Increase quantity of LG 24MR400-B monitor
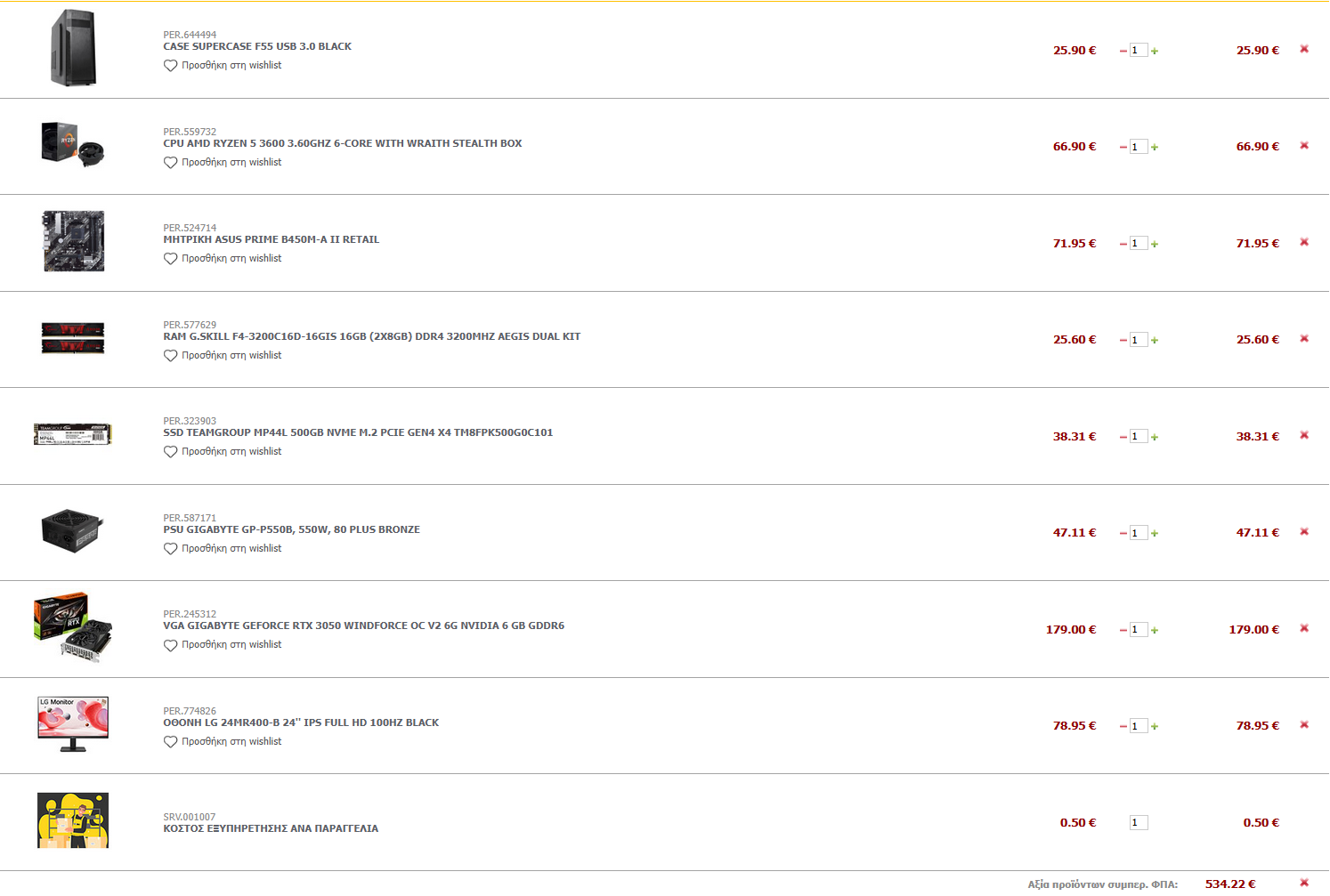 [x=1155, y=726]
